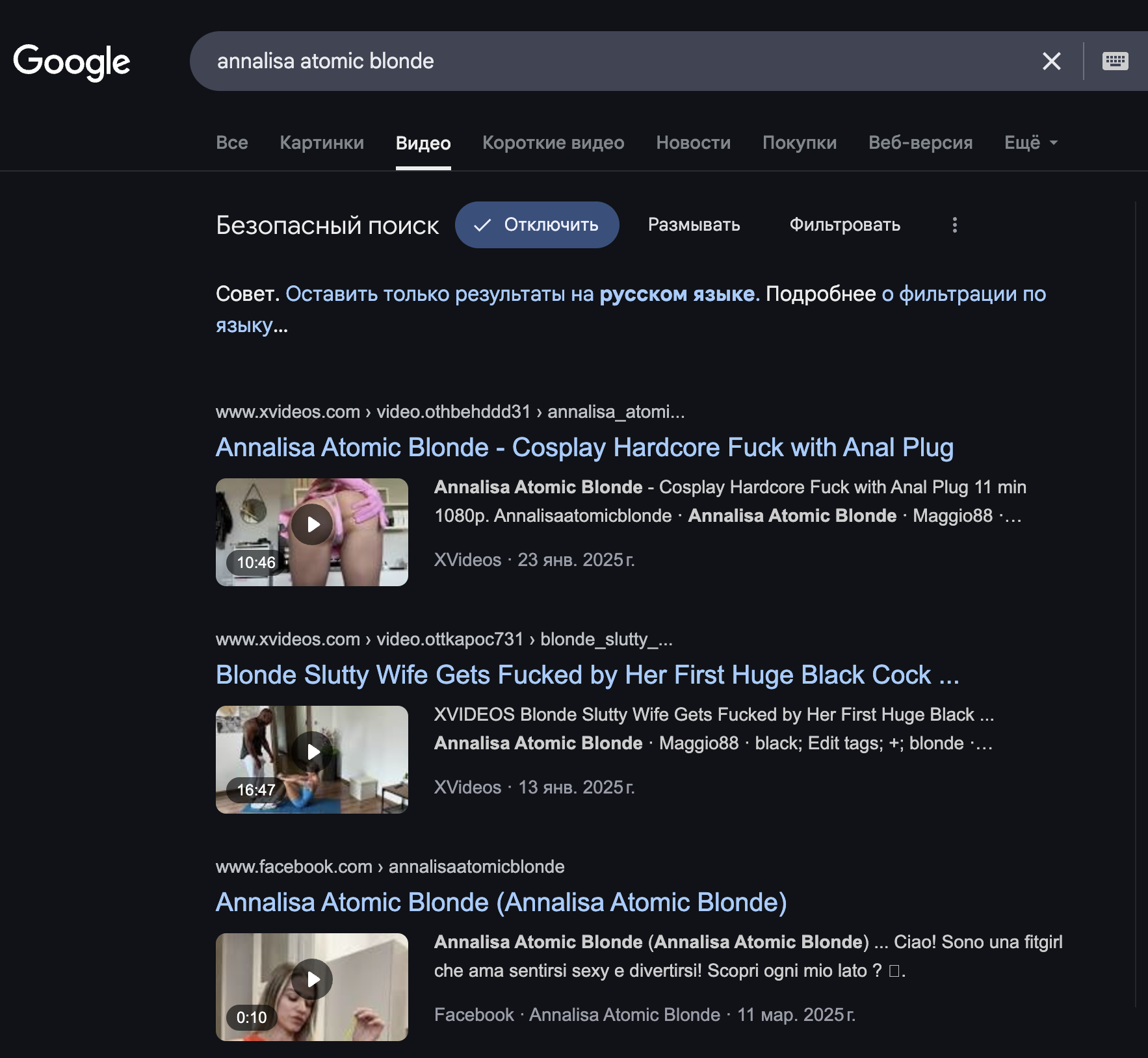Open the Новости tab
Screen dimensions: 1148x1058
pyautogui.click(x=693, y=142)
